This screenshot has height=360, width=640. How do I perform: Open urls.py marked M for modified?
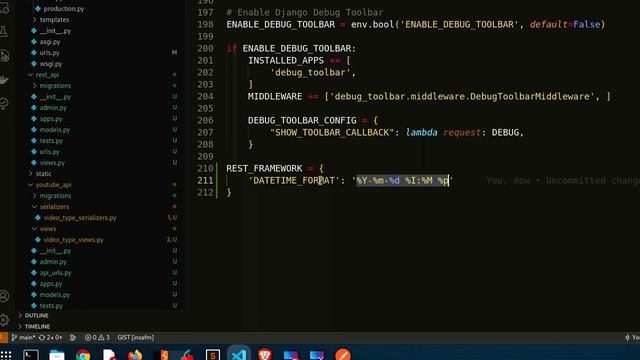point(49,53)
